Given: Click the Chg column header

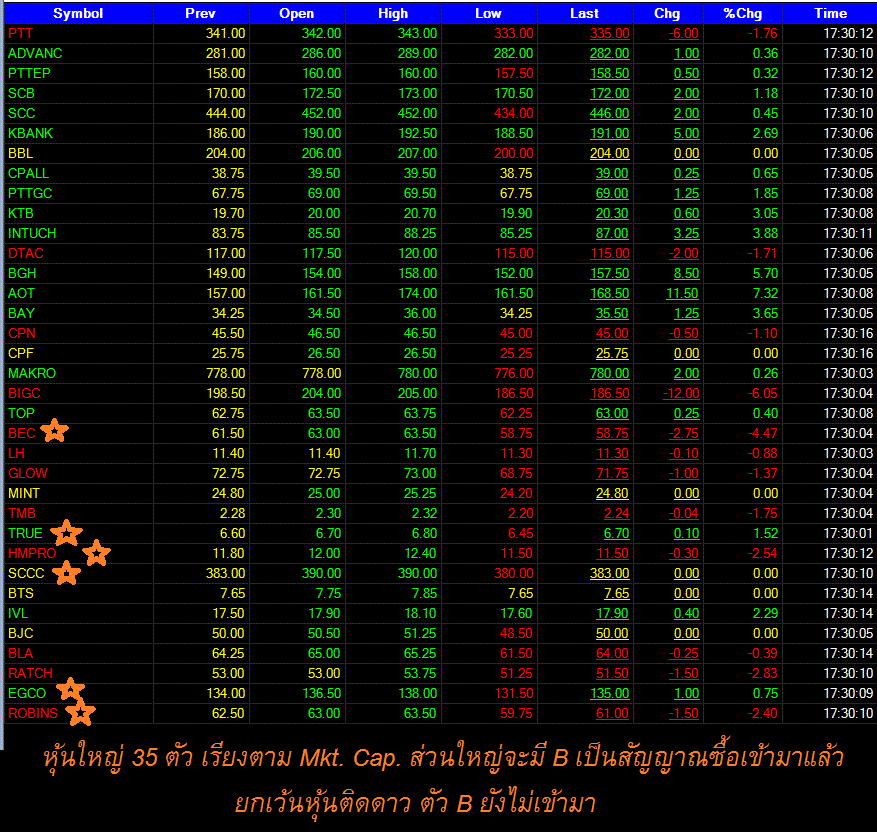Looking at the screenshot, I should point(668,13).
